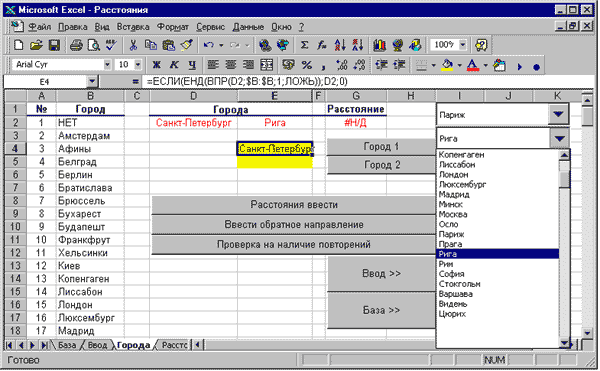This screenshot has height=371, width=600.
Task: Click the Increase Decimal icon
Action: pos(342,65)
